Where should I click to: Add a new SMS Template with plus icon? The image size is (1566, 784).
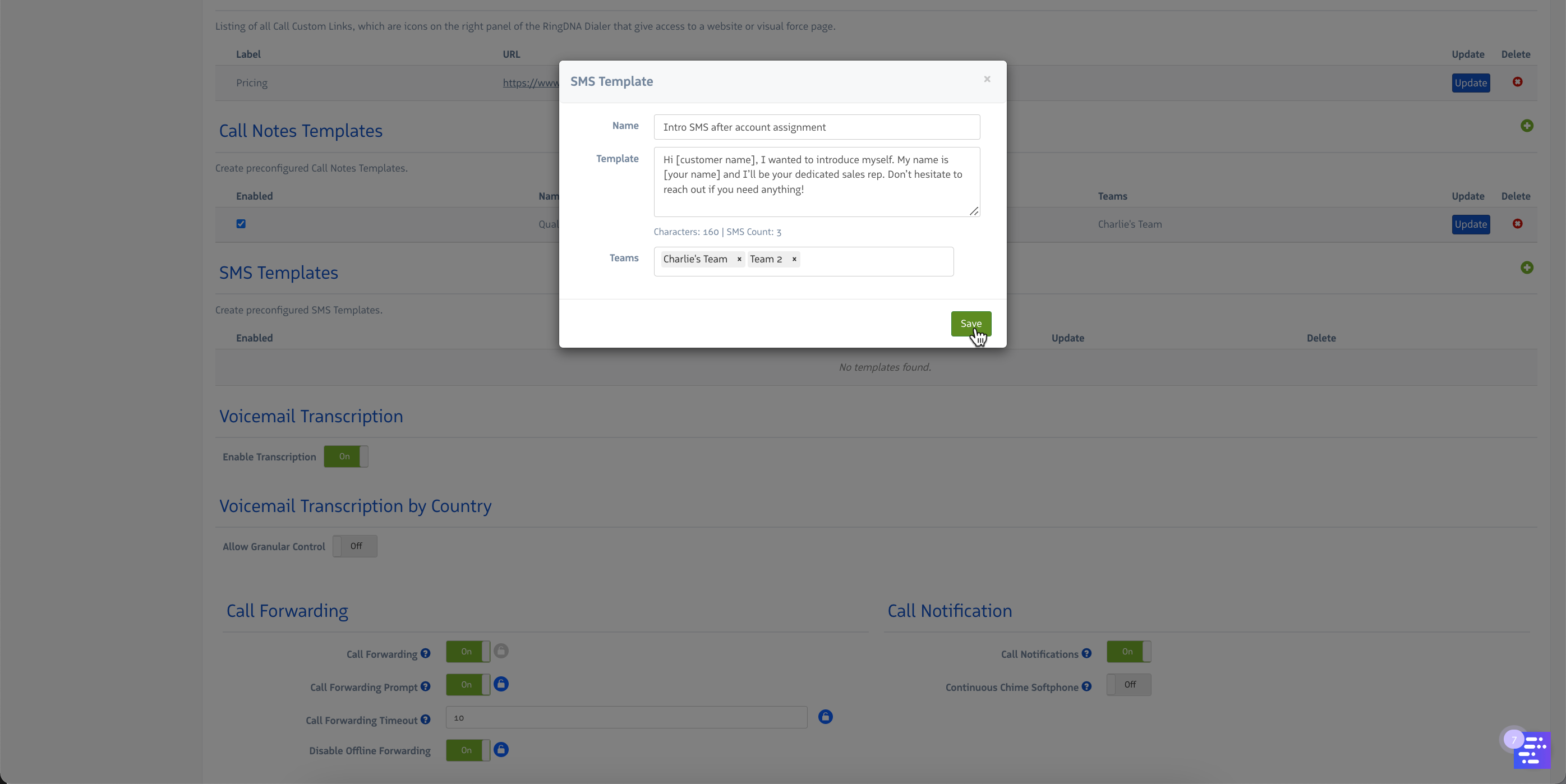pos(1527,268)
